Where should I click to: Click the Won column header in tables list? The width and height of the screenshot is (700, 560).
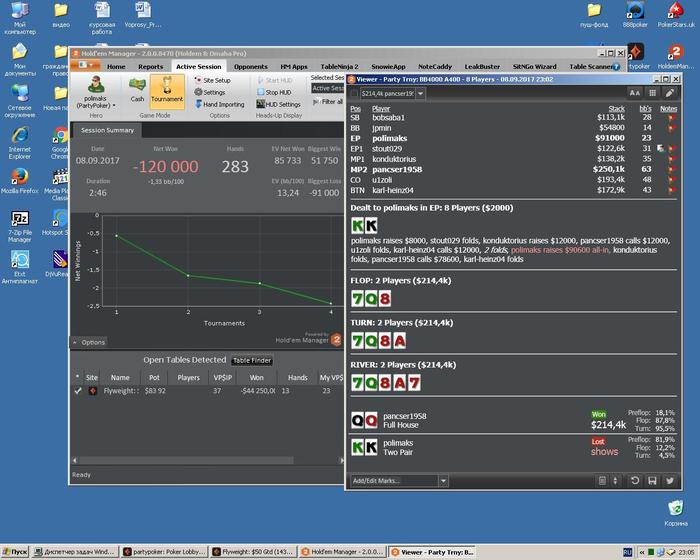coord(256,378)
